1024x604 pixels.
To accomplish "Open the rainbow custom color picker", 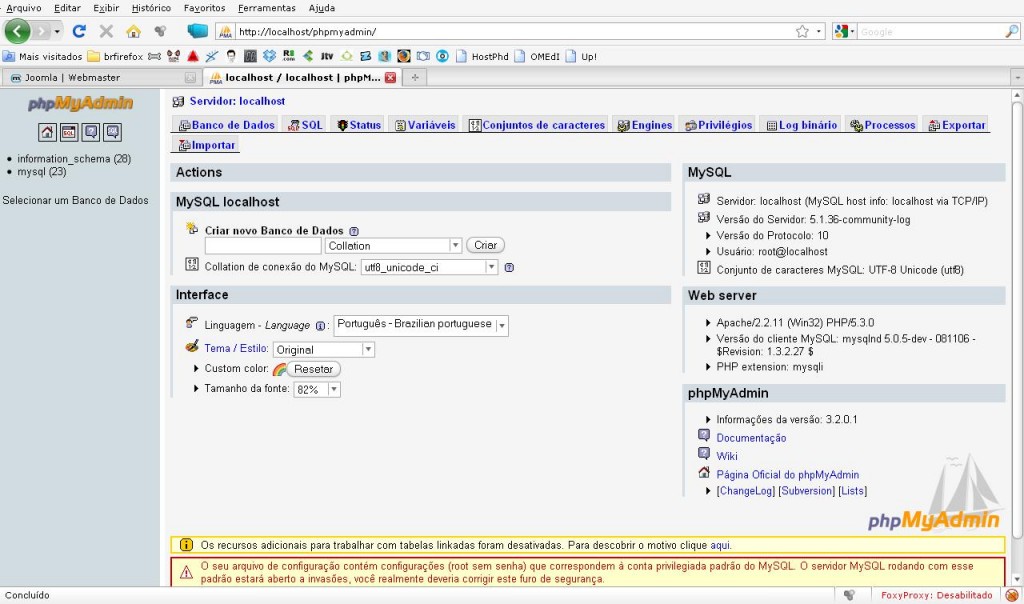I will [x=279, y=370].
